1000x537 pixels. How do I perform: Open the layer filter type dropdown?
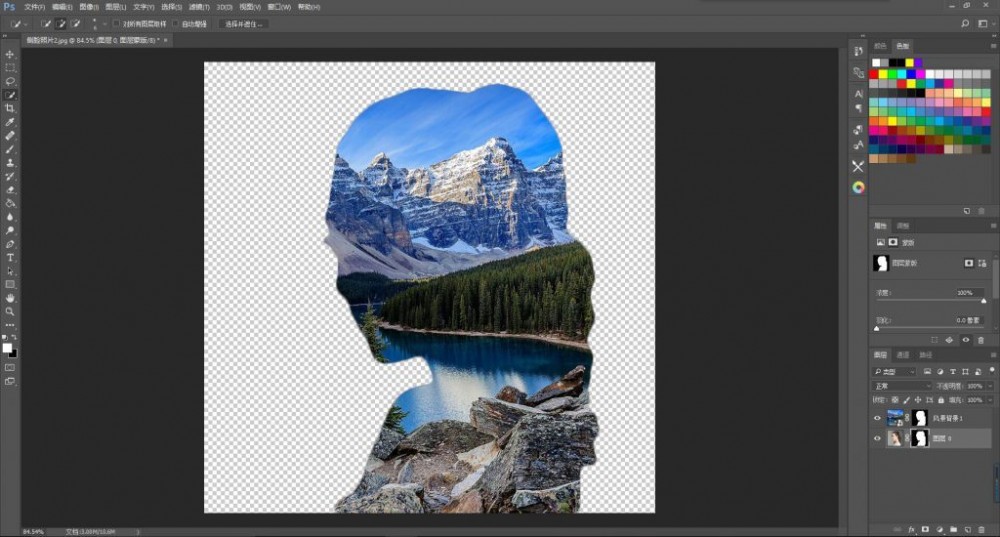coord(895,371)
